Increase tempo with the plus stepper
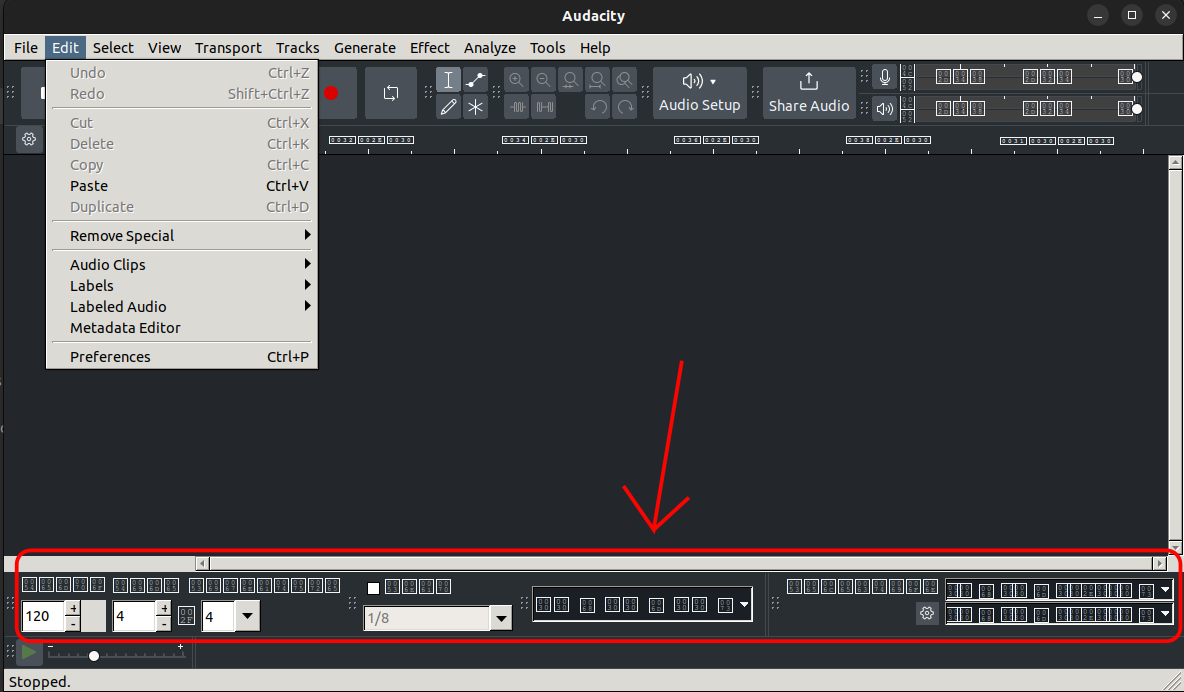Screen dimensions: 1184x692 tap(75, 611)
